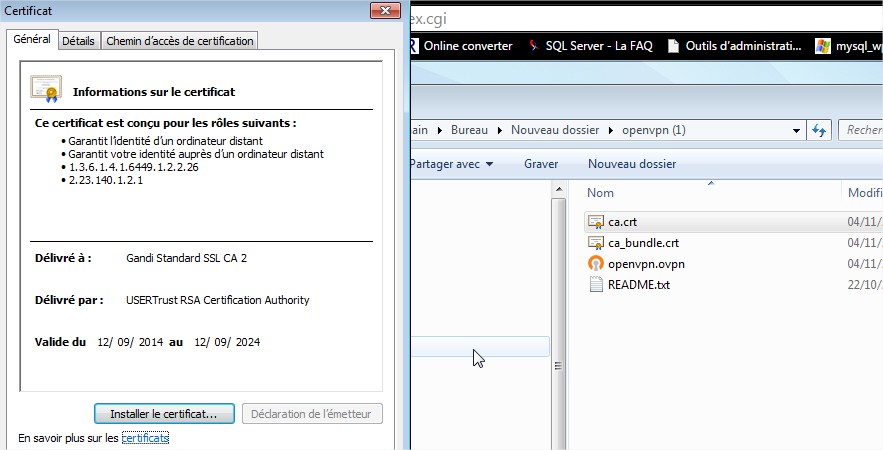The width and height of the screenshot is (883, 450).
Task: Open the Détails tab
Action: pos(78,41)
